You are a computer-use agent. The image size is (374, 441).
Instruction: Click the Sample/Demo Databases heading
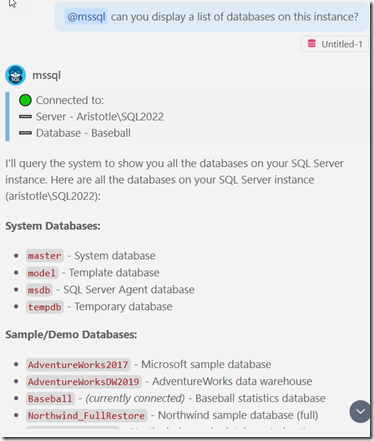71,335
